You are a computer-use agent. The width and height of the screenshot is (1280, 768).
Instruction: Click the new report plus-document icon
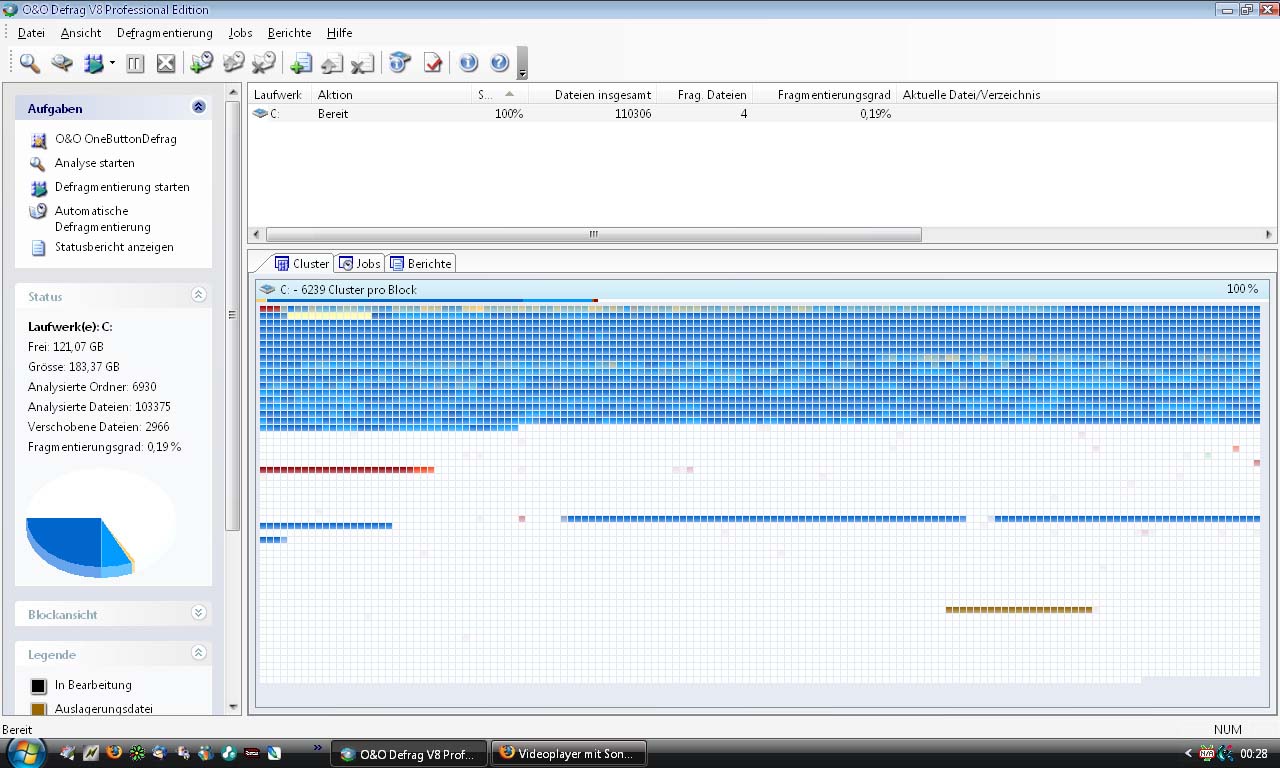300,63
